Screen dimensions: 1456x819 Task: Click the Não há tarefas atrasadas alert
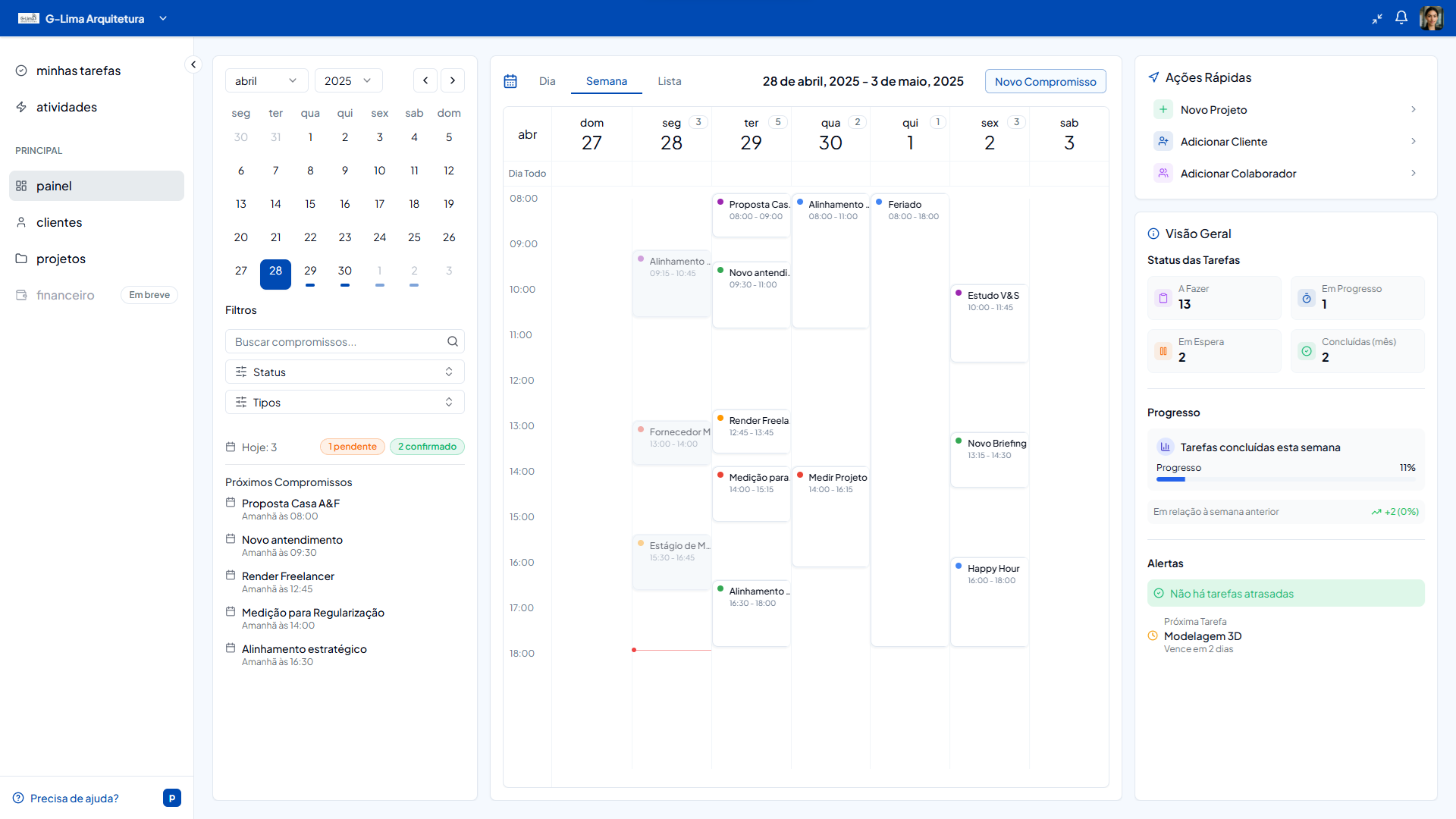(x=1285, y=593)
